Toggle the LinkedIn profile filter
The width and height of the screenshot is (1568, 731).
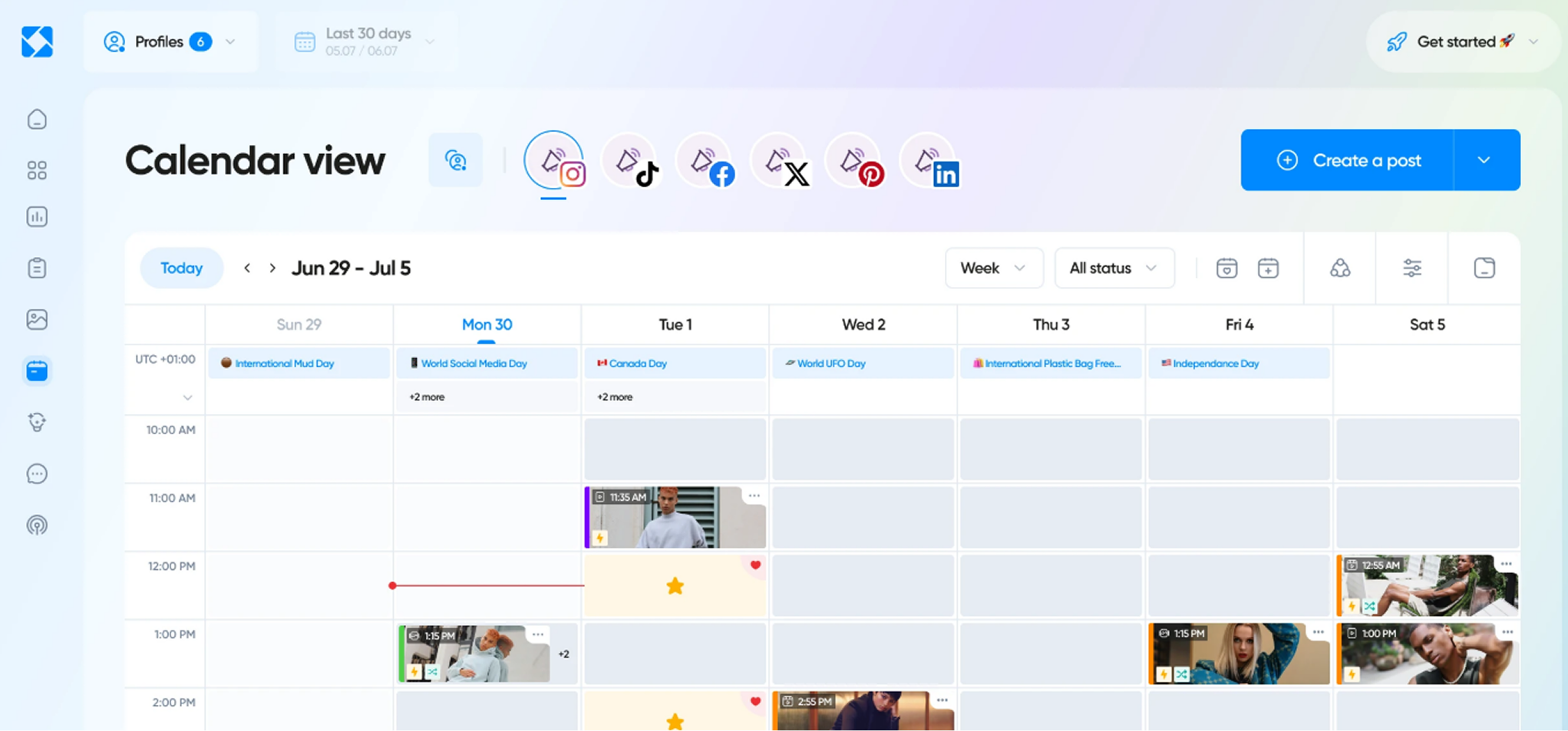pos(929,162)
